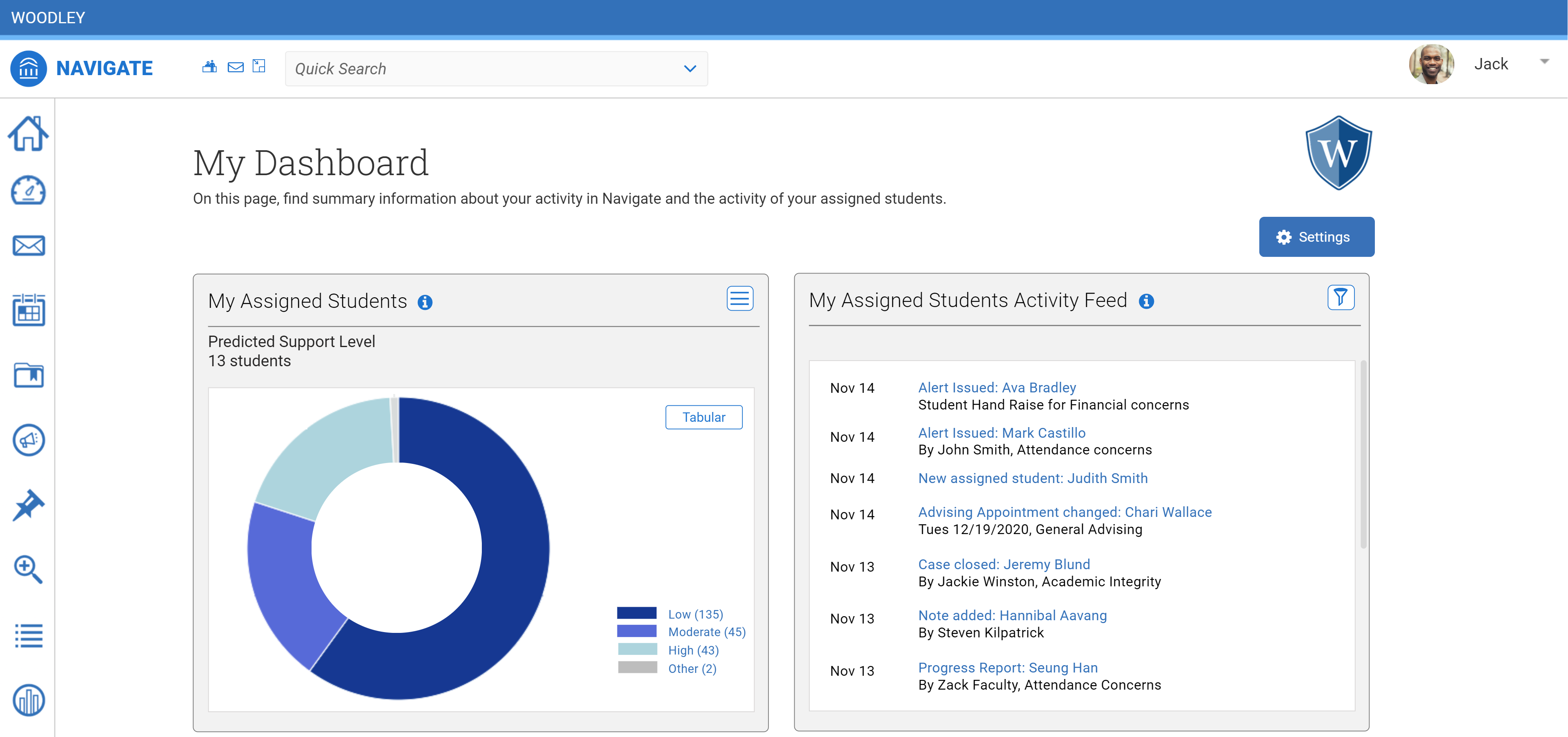The height and width of the screenshot is (737, 1568).
Task: Open the envelope Messages sidebar icon
Action: (29, 246)
